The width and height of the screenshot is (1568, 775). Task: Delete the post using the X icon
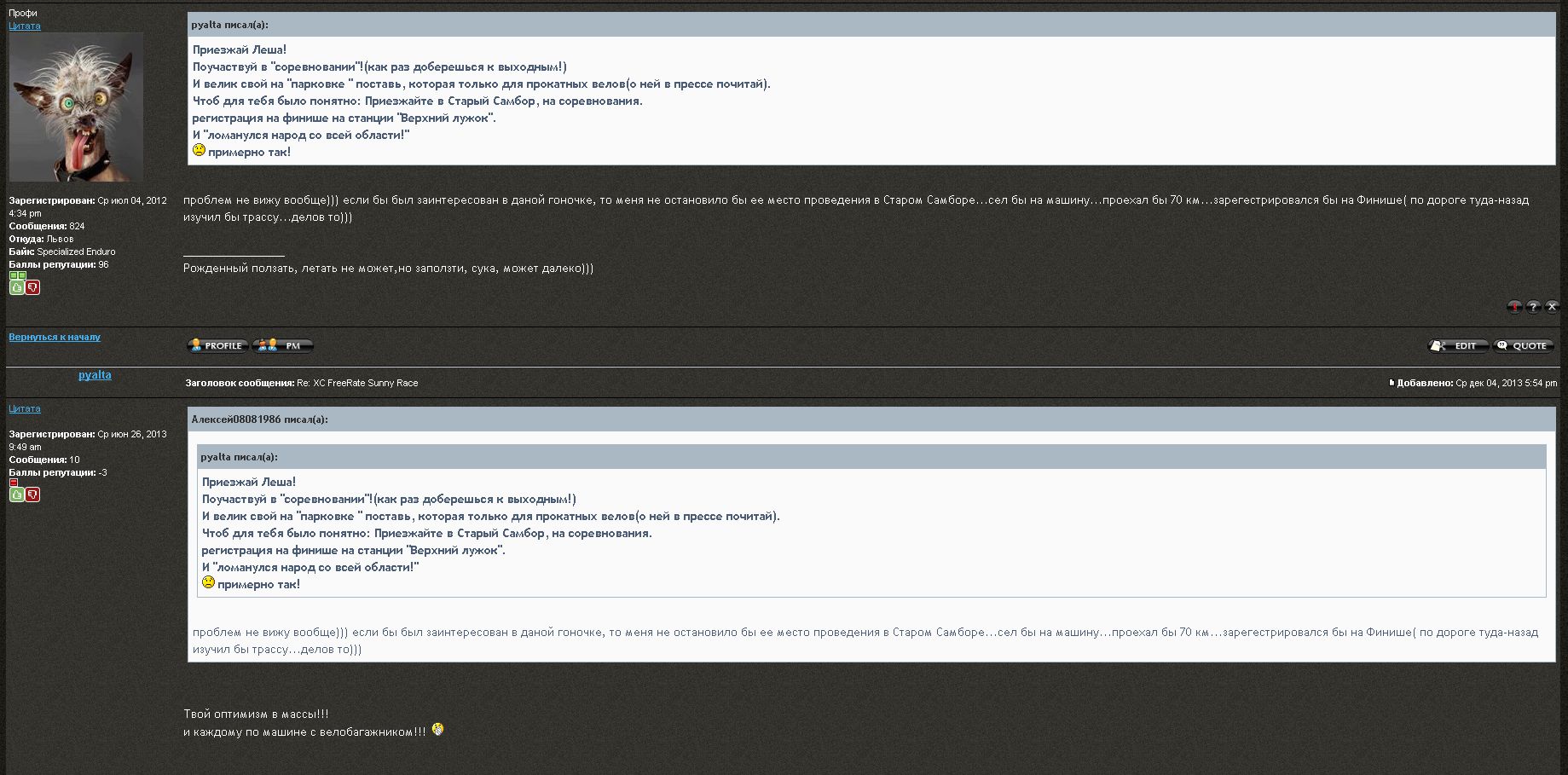[x=1552, y=307]
